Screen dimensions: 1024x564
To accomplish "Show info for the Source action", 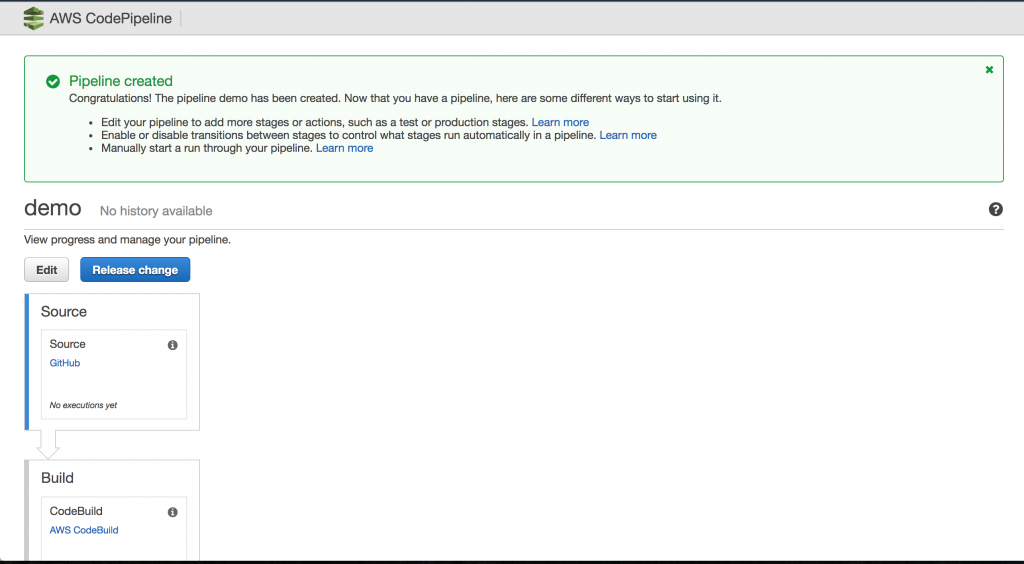I will click(x=172, y=345).
